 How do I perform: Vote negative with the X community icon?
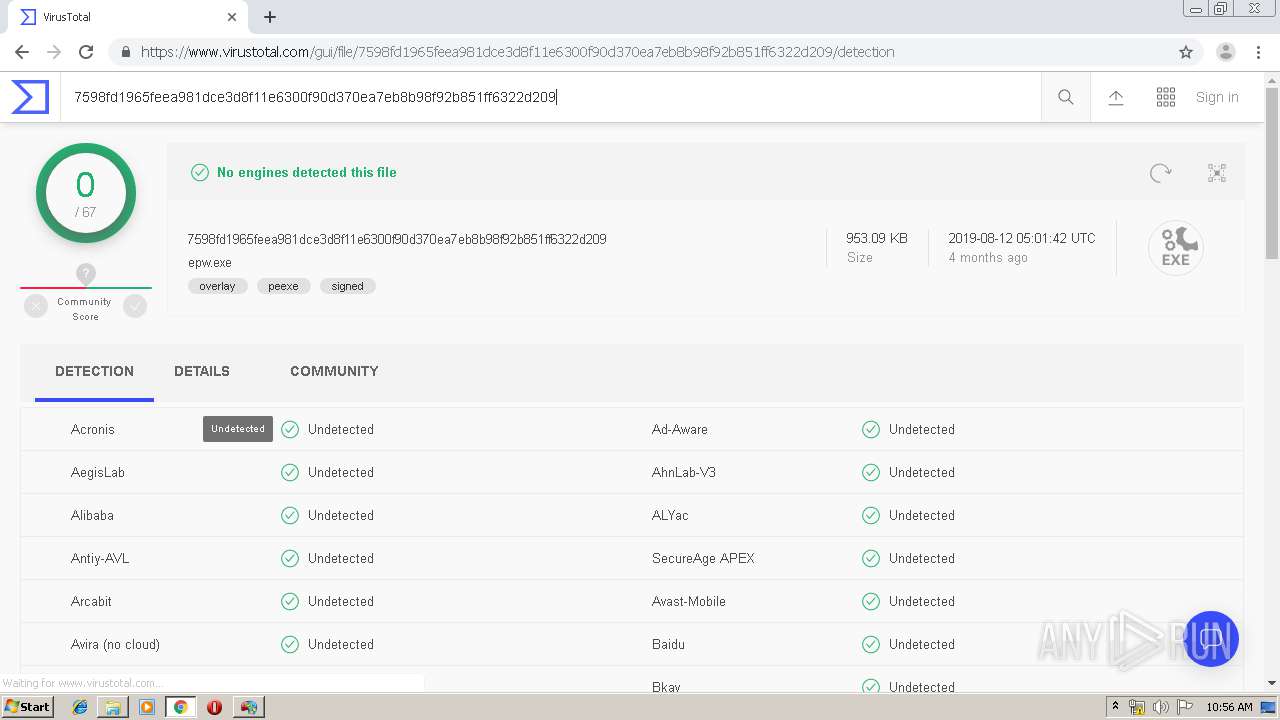coord(36,306)
